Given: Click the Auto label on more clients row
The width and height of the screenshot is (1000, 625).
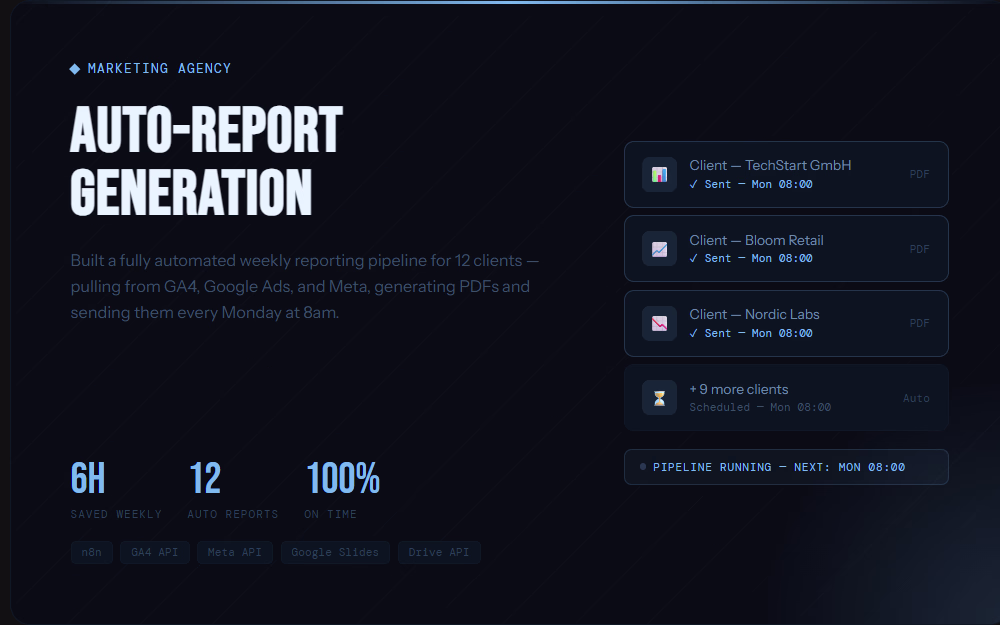Looking at the screenshot, I should click(916, 398).
